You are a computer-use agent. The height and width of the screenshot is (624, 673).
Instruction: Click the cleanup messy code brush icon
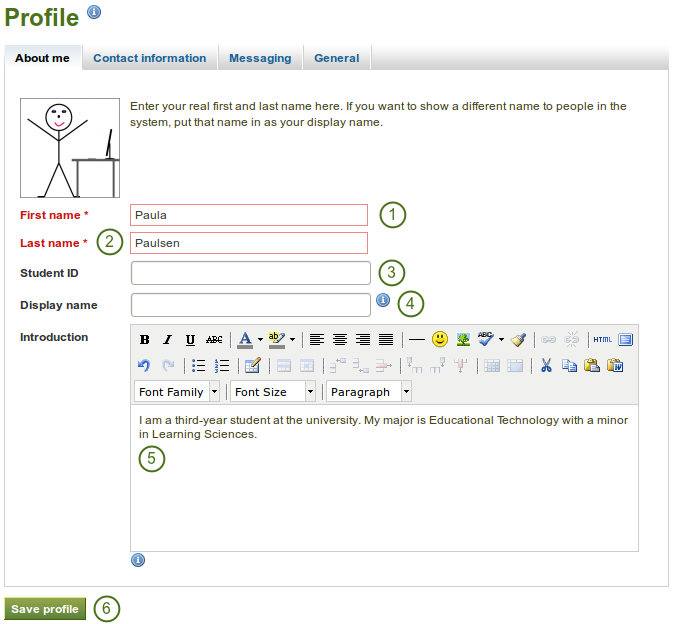coord(518,340)
